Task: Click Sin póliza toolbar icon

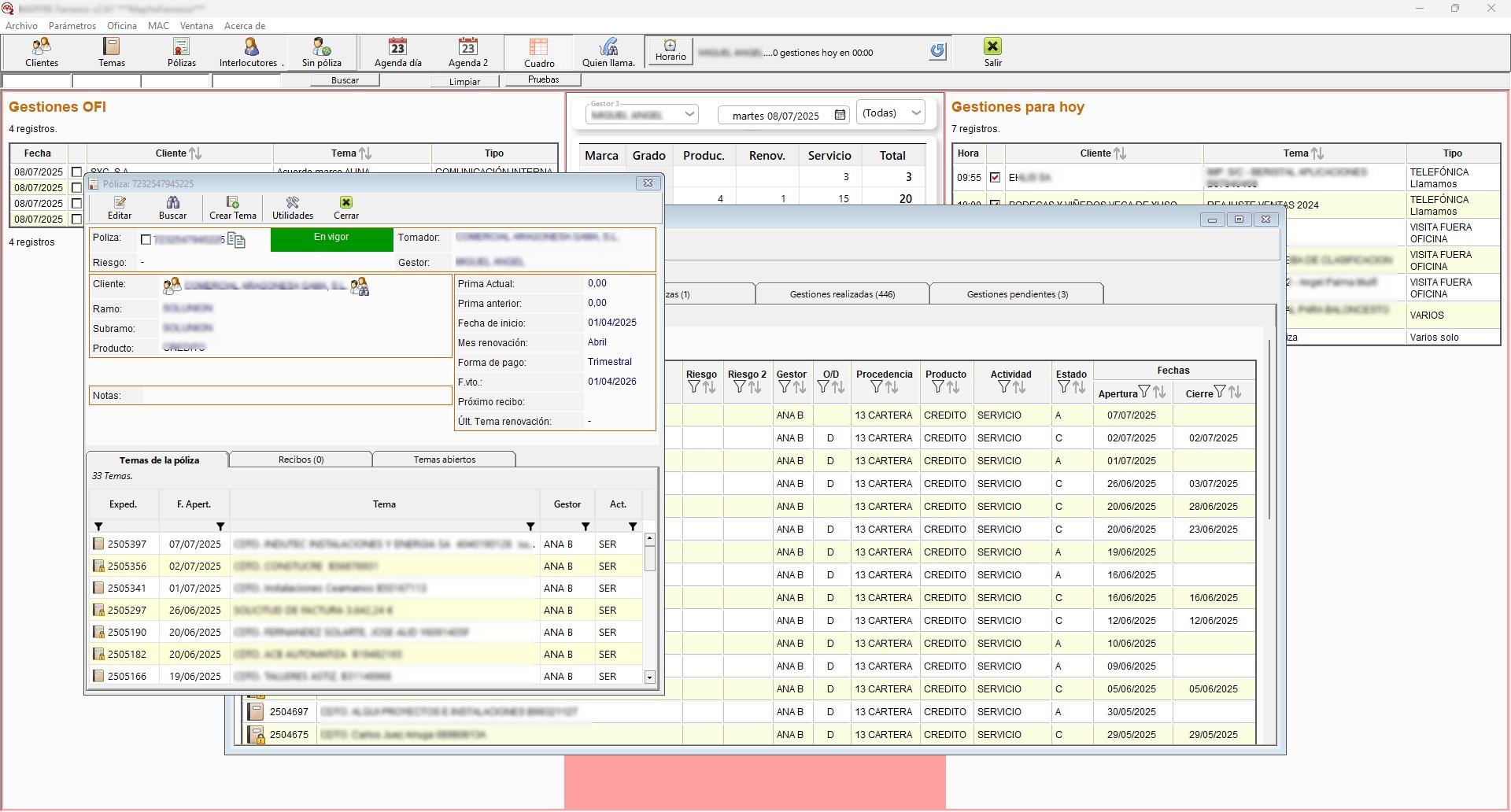Action: pos(322,53)
